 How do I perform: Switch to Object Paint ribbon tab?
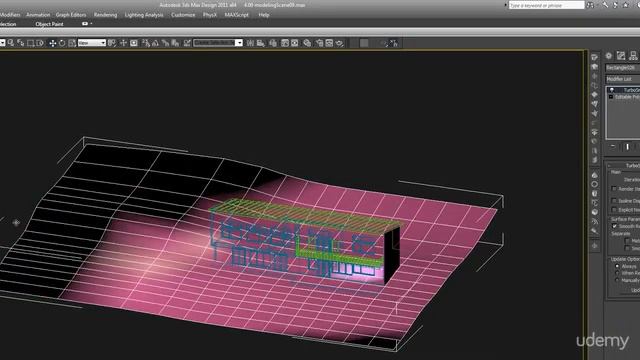pyautogui.click(x=49, y=24)
